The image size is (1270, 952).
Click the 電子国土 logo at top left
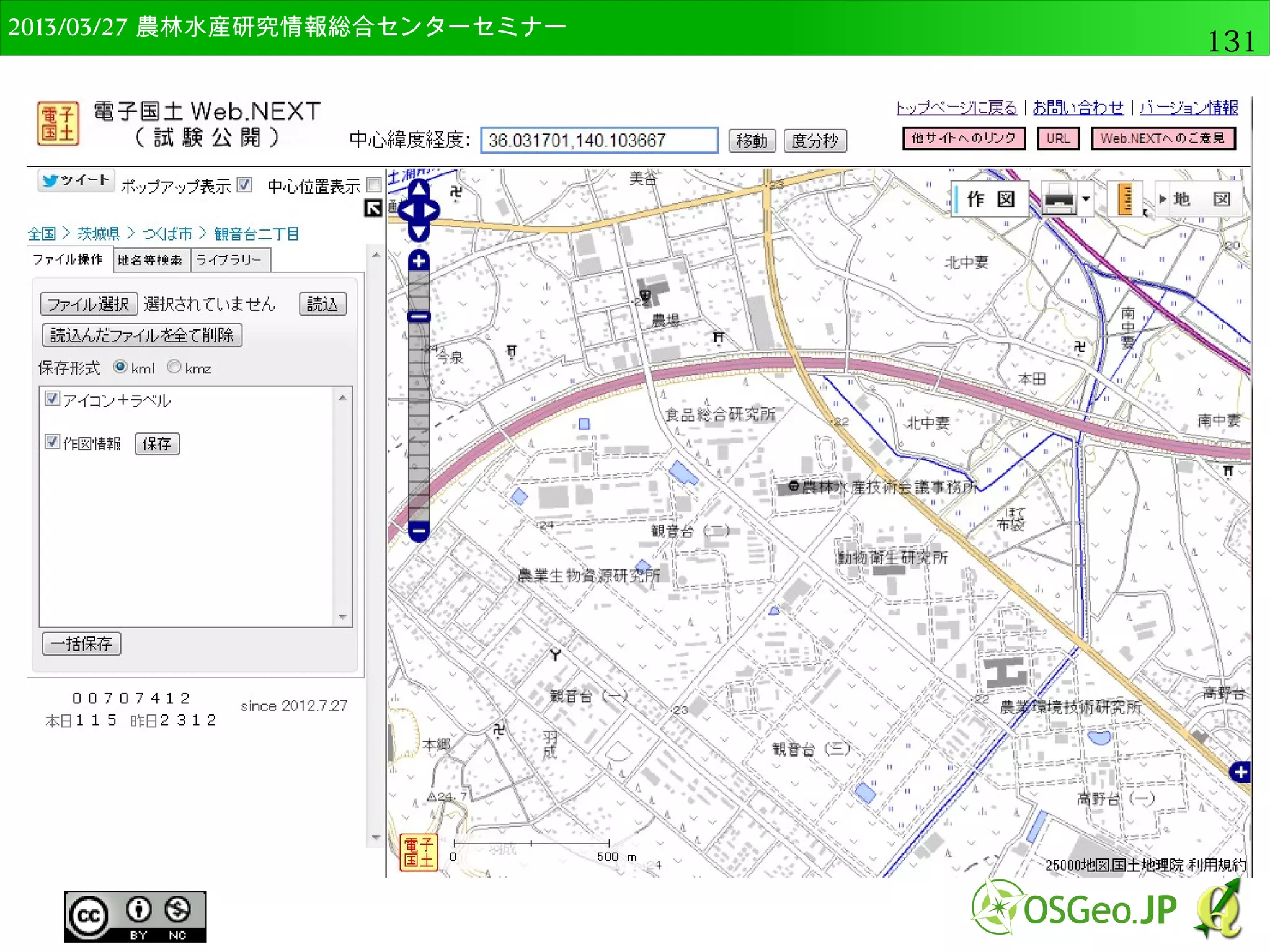[58, 123]
